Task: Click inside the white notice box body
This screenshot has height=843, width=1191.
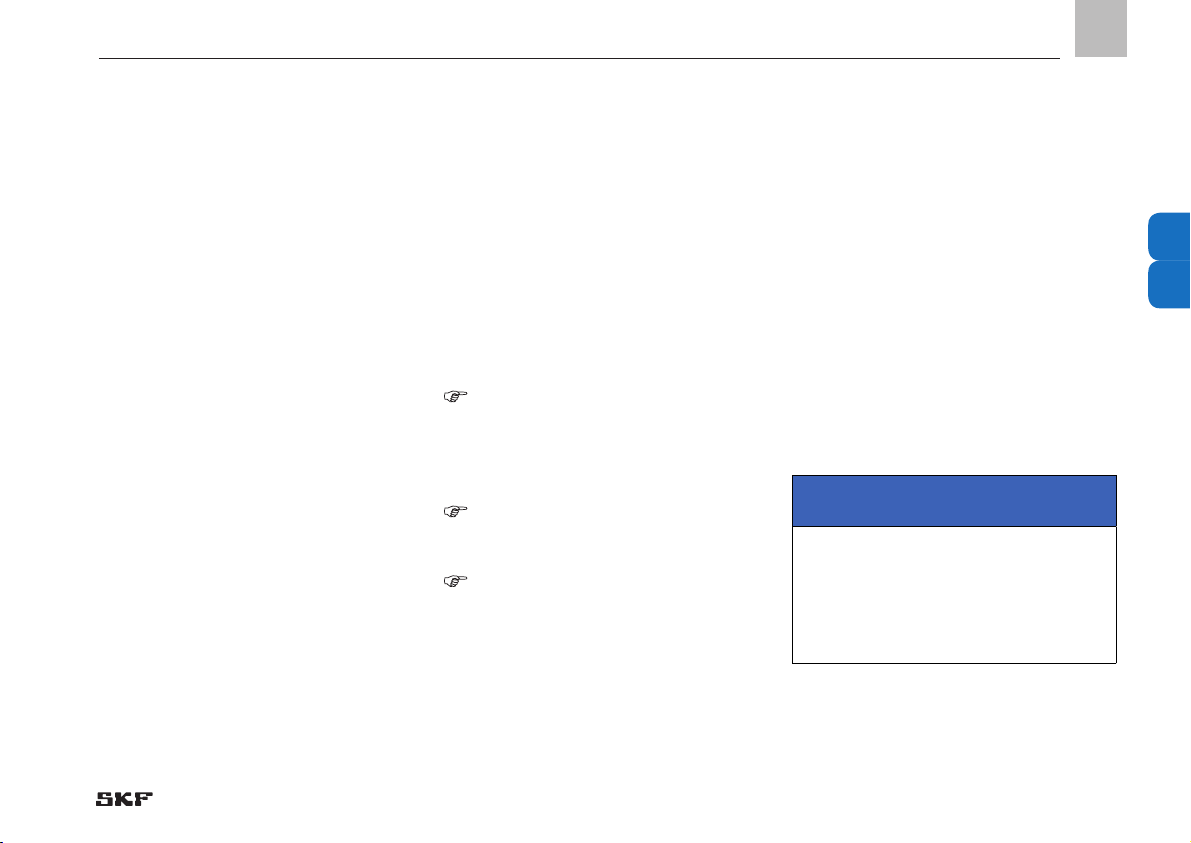Action: click(954, 595)
